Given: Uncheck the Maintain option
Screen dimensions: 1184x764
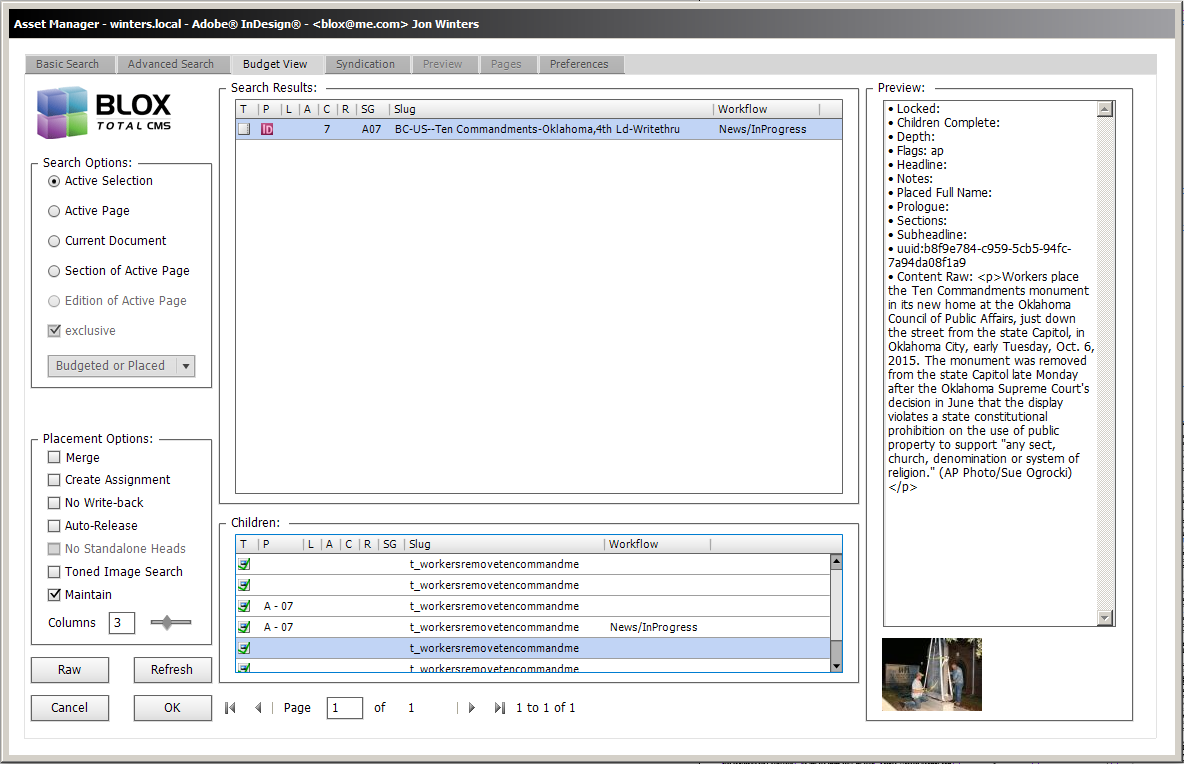Looking at the screenshot, I should [x=54, y=595].
